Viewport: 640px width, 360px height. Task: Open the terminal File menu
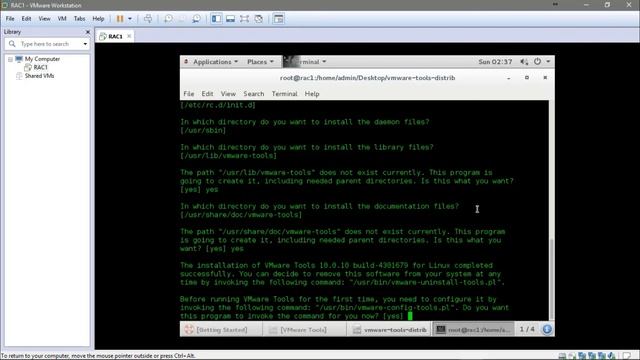click(189, 94)
